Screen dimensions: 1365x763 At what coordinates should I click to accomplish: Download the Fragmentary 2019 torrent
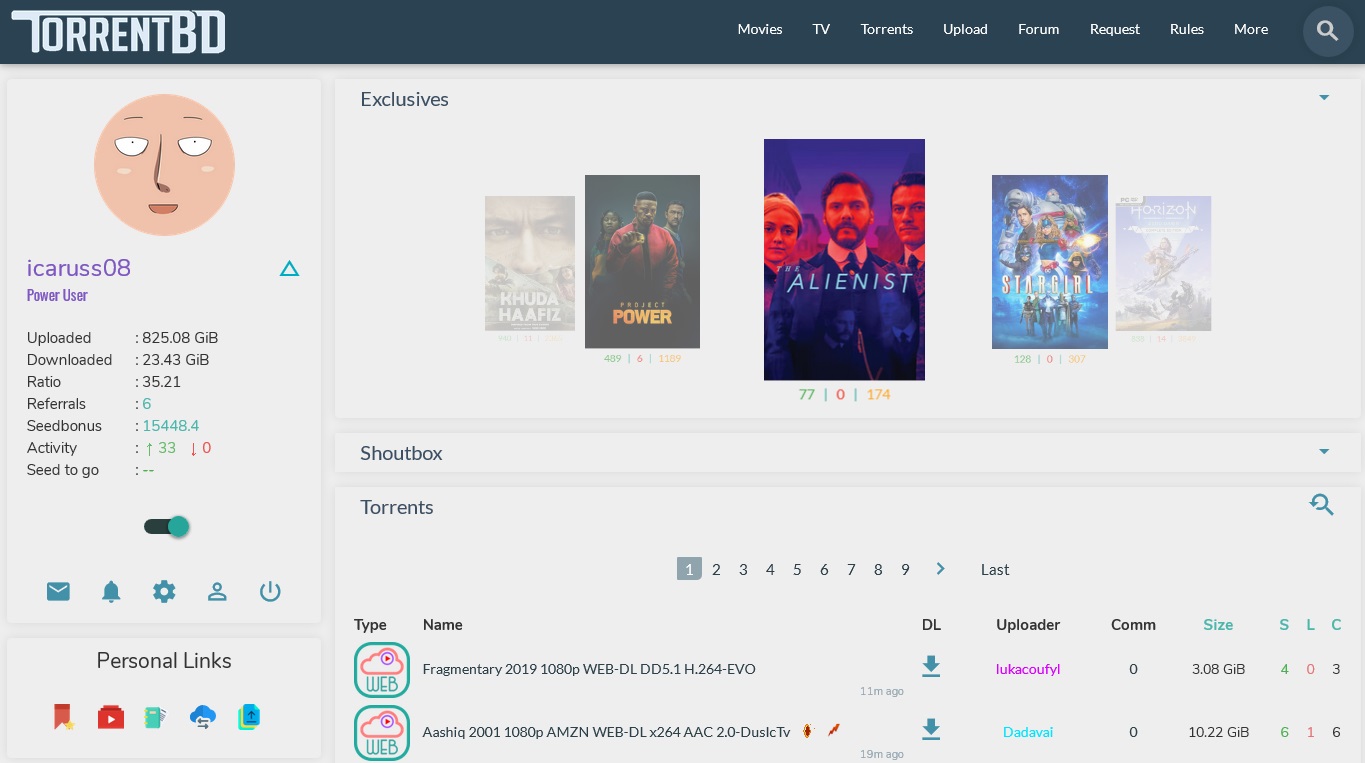(x=931, y=666)
